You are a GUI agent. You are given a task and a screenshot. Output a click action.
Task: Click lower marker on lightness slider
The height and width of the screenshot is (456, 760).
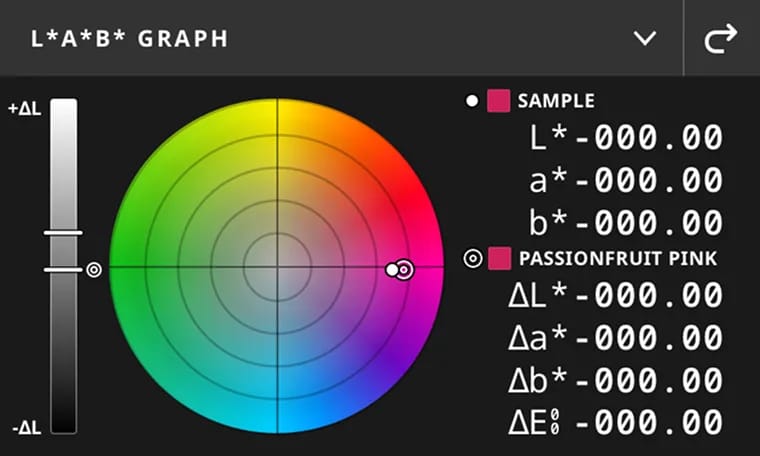click(x=63, y=269)
